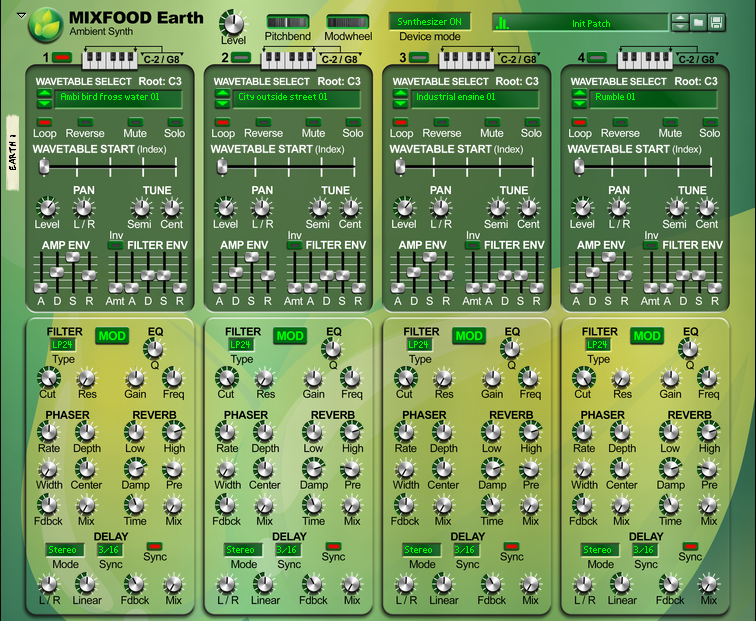Click layer 4 reverb Time knob
The width and height of the screenshot is (756, 621).
point(670,505)
